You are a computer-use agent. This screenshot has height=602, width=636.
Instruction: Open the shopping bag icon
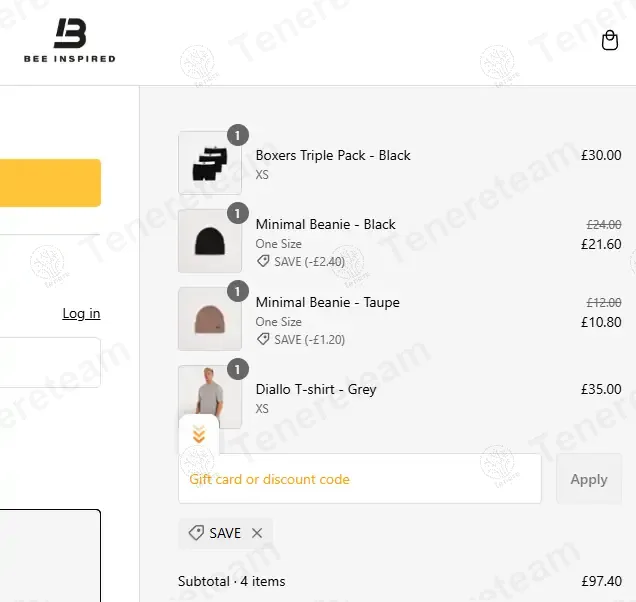[610, 40]
